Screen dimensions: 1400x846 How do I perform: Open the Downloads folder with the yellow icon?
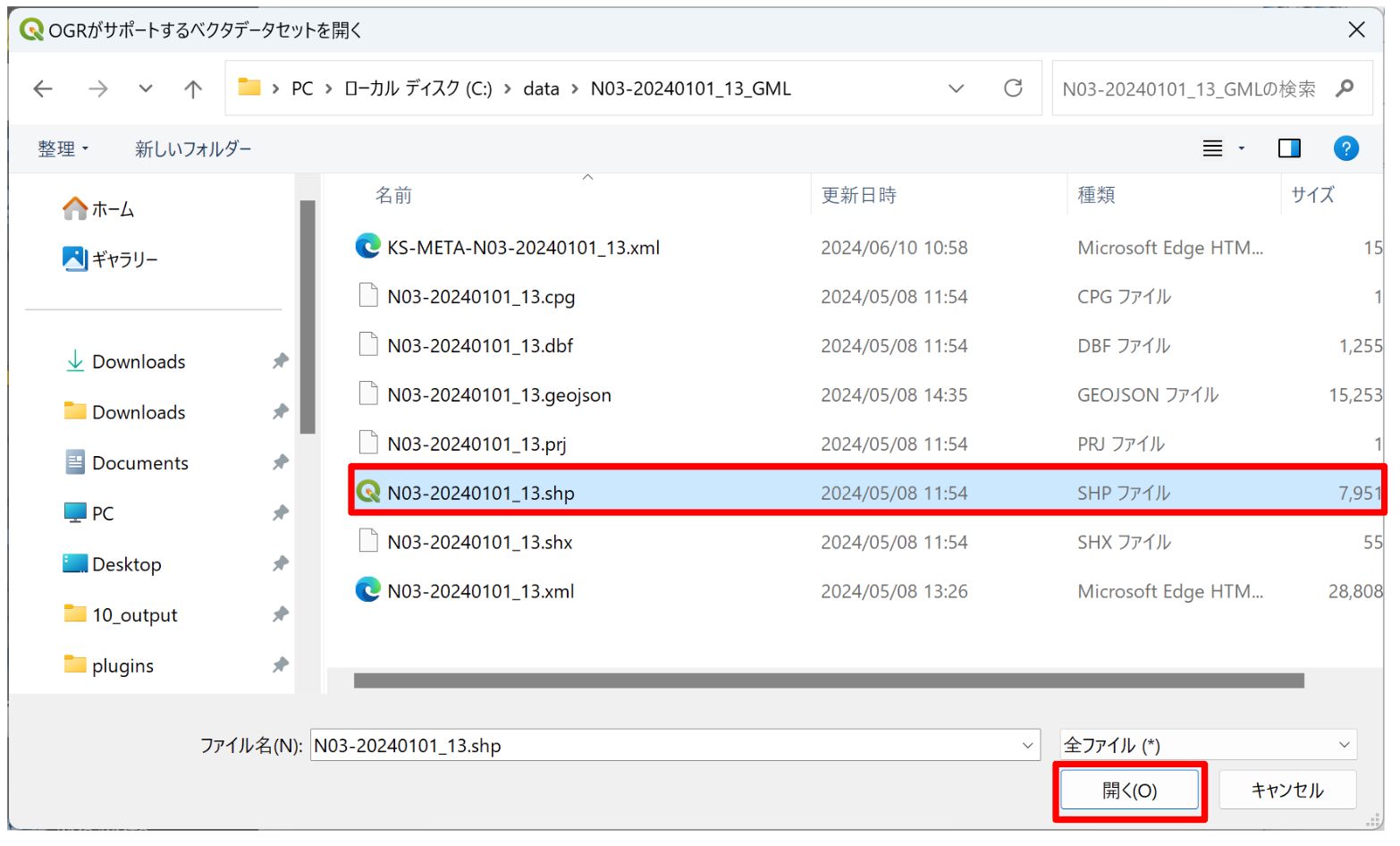click(x=125, y=412)
